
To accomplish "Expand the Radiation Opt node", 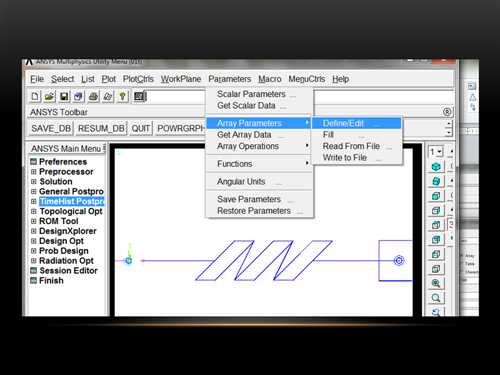I will pos(33,261).
